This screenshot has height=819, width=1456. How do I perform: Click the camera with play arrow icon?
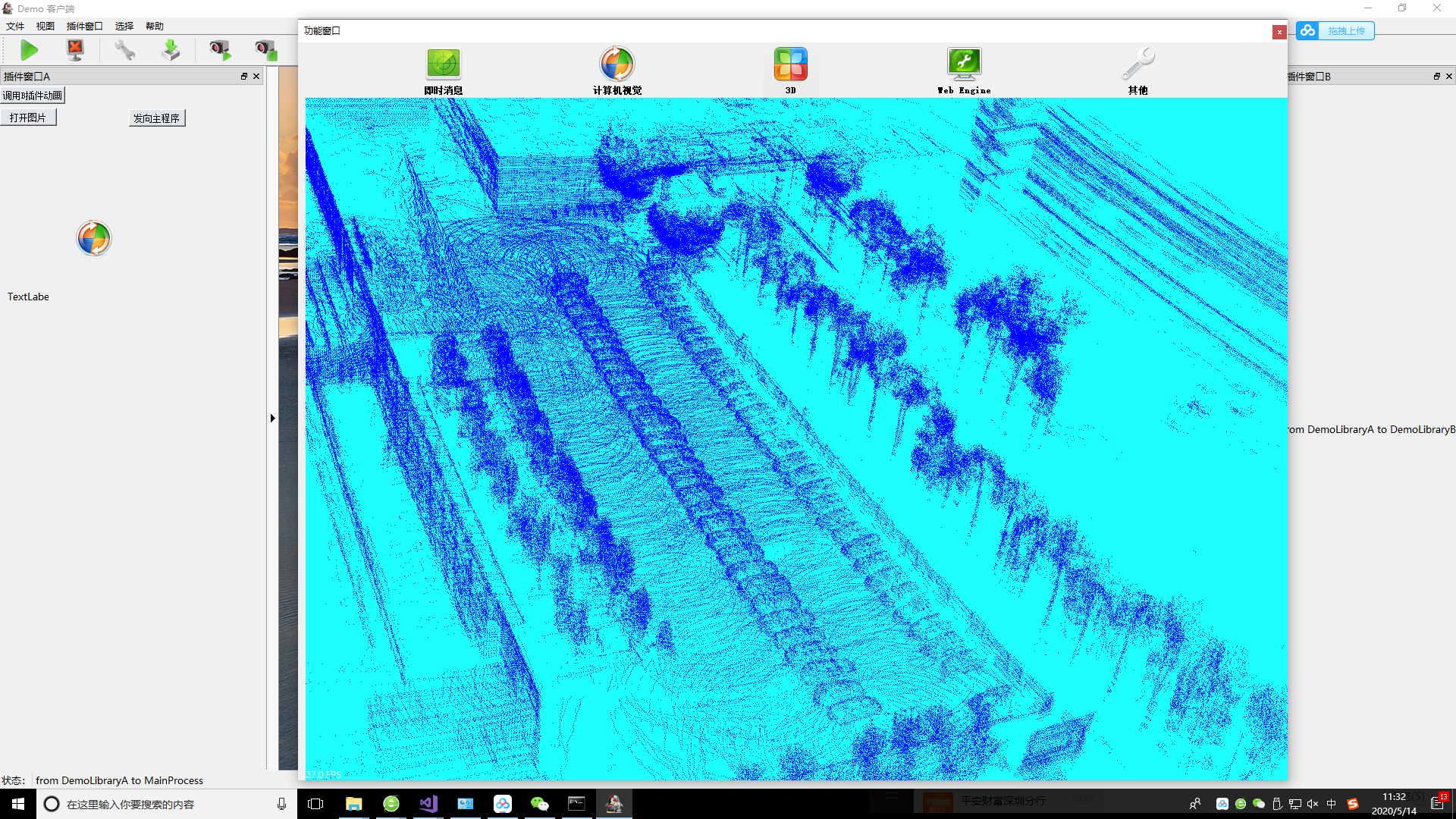[x=220, y=50]
